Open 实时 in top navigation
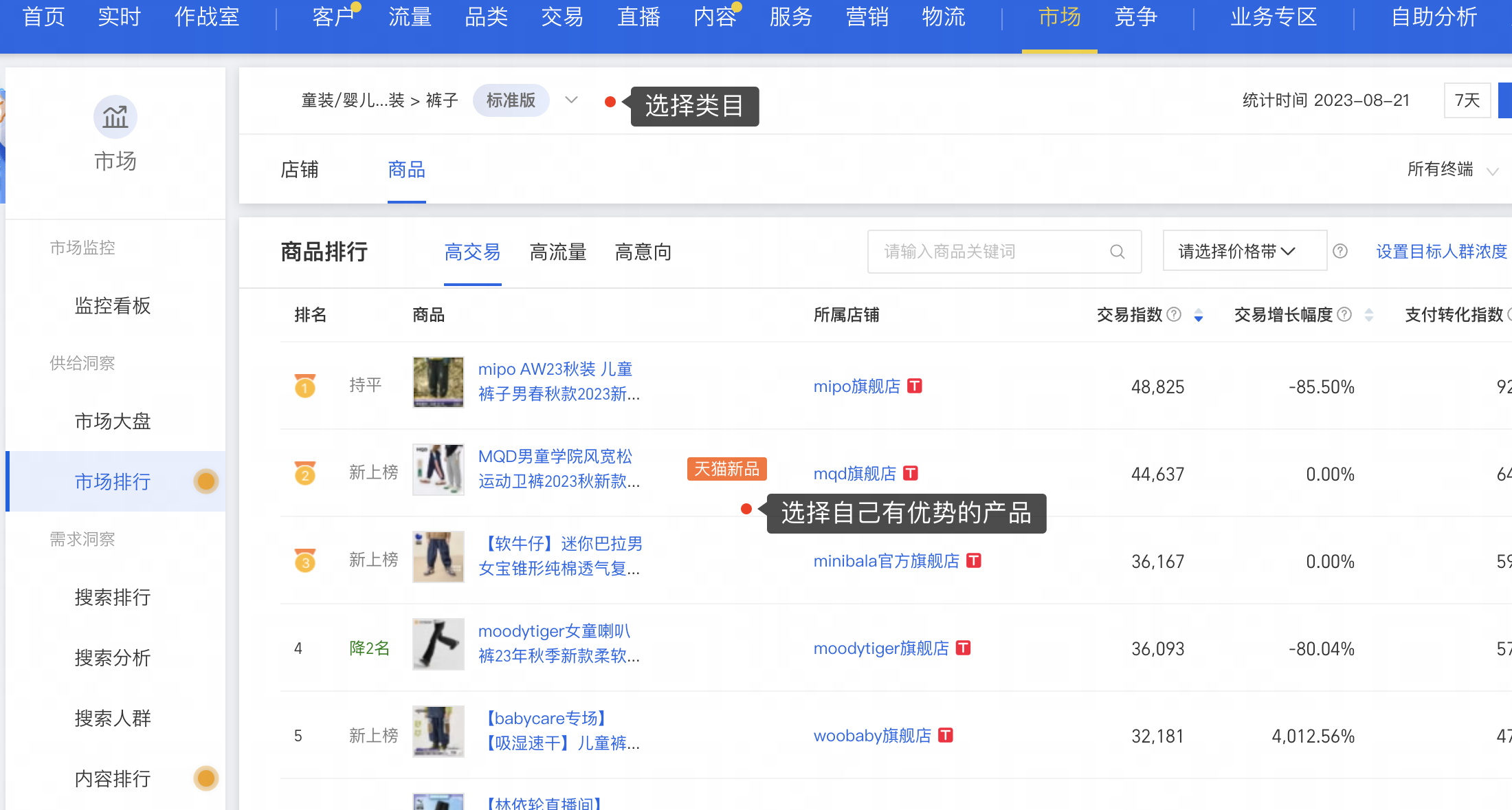Image resolution: width=1512 pixels, height=810 pixels. tap(120, 17)
